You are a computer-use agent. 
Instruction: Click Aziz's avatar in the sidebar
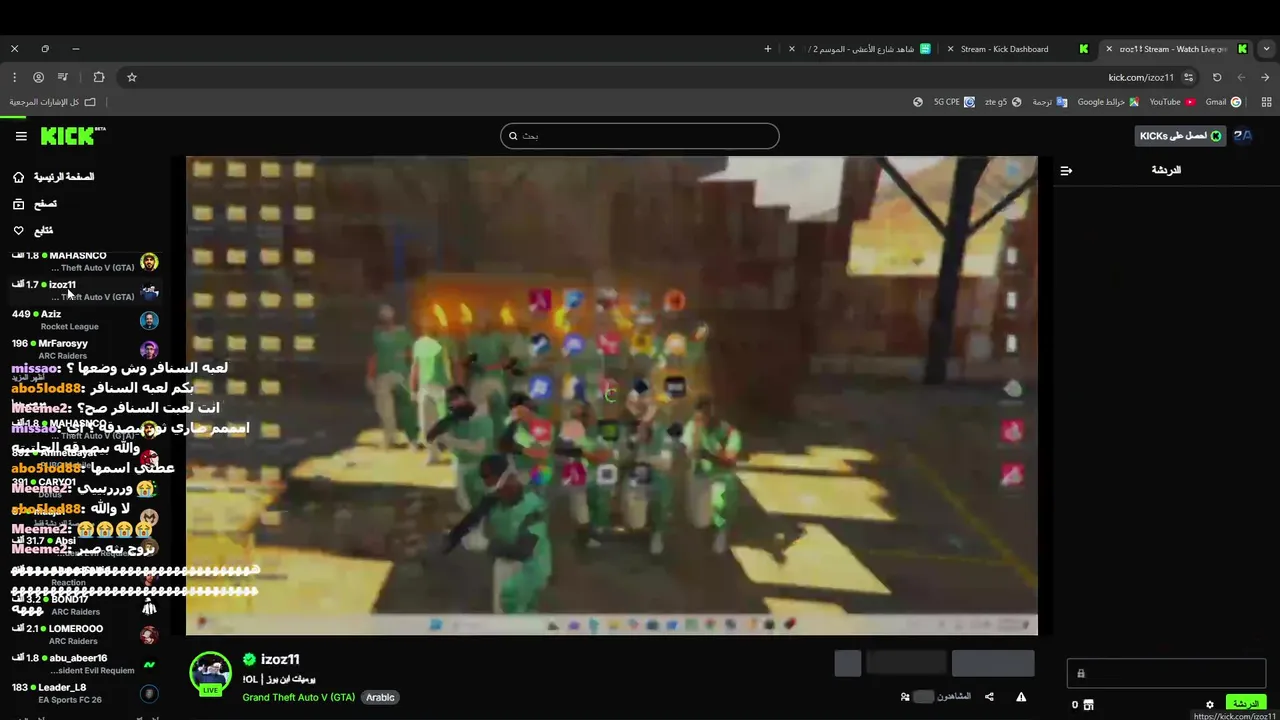(149, 320)
